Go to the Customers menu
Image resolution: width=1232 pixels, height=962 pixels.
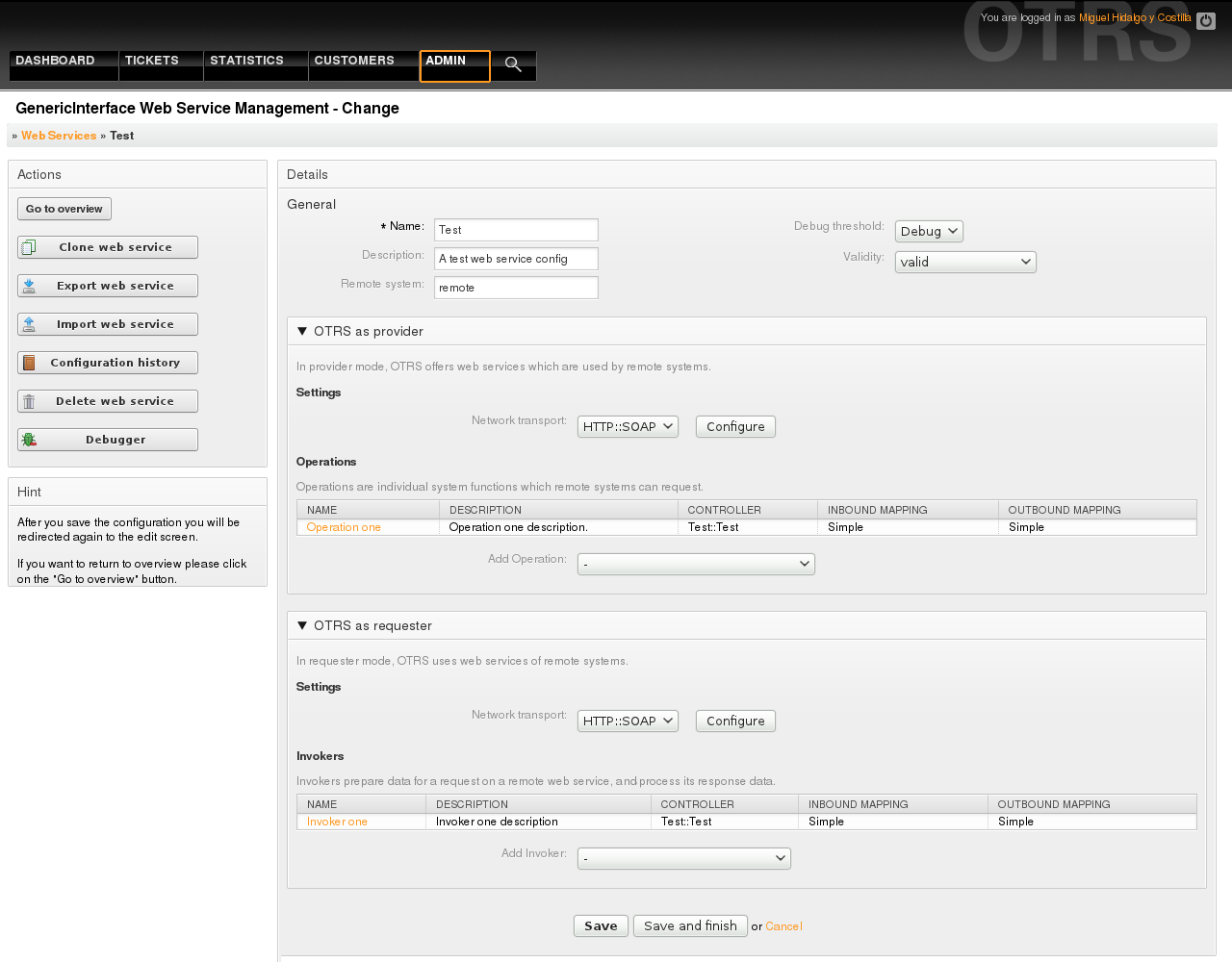[354, 61]
